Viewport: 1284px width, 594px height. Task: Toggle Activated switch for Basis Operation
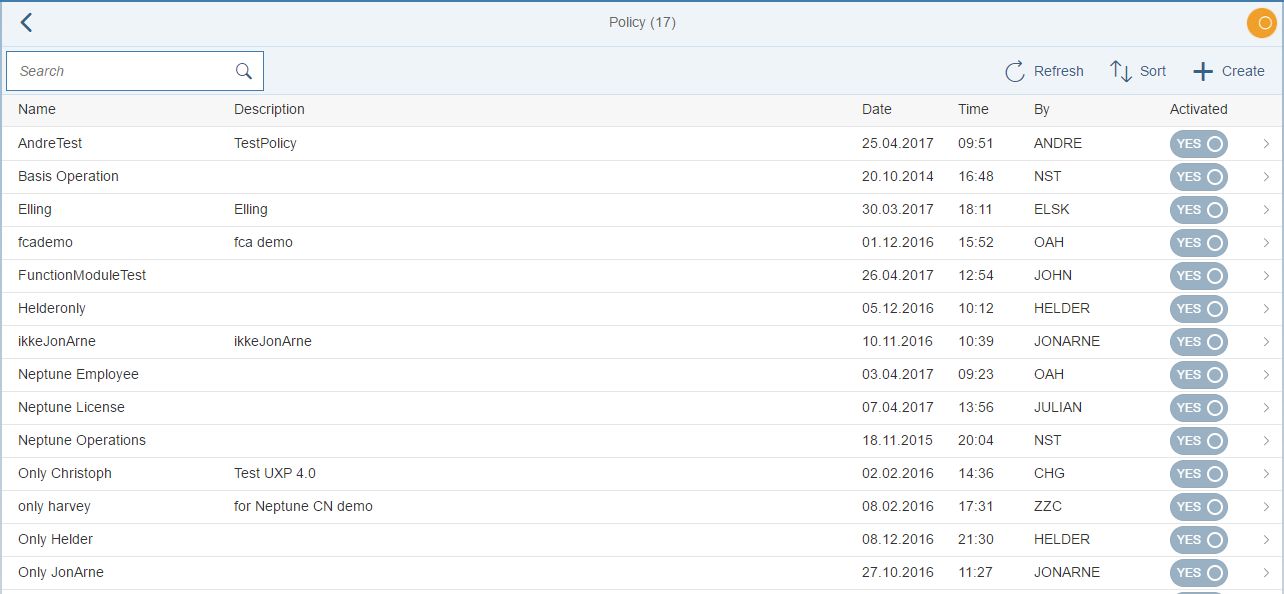click(x=1198, y=177)
